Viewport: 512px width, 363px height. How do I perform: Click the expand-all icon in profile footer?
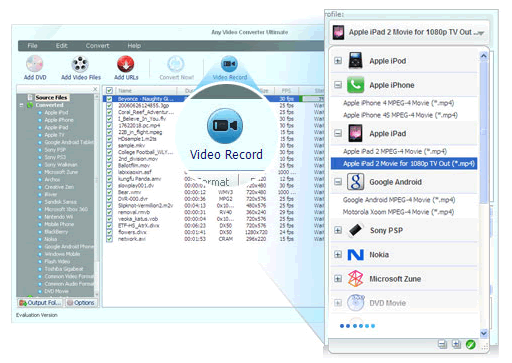(456, 344)
